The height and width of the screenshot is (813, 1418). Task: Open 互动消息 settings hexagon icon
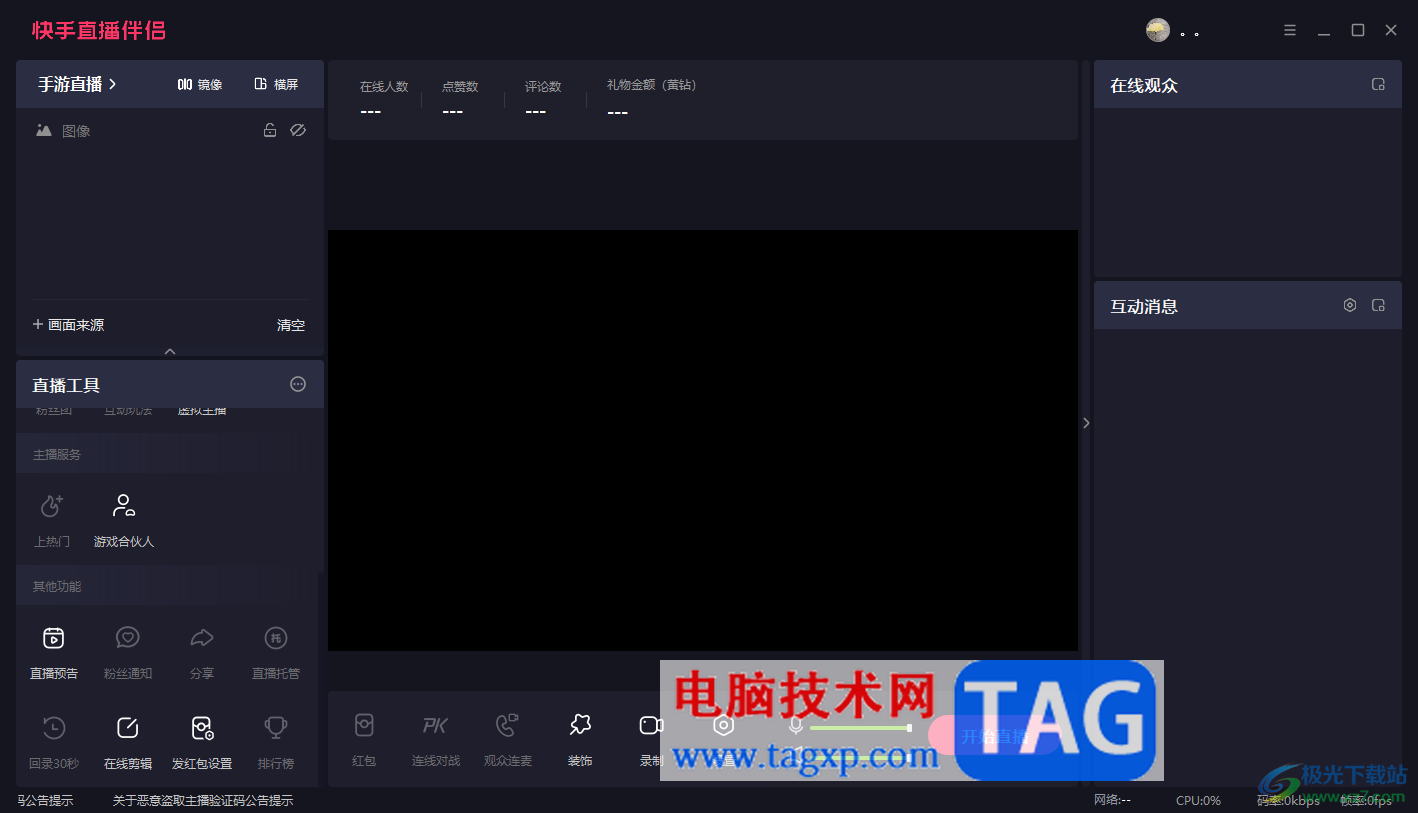[x=1350, y=305]
